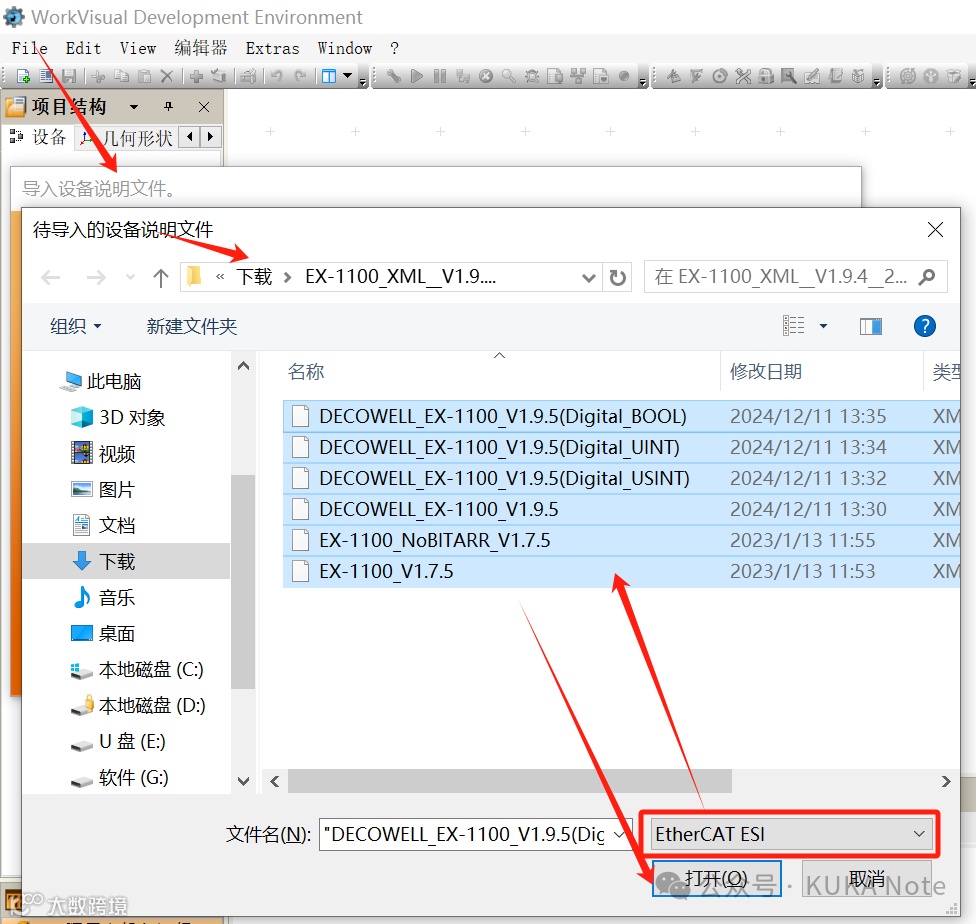This screenshot has width=976, height=924.
Task: Click the wrench configuration icon
Action: (x=393, y=77)
